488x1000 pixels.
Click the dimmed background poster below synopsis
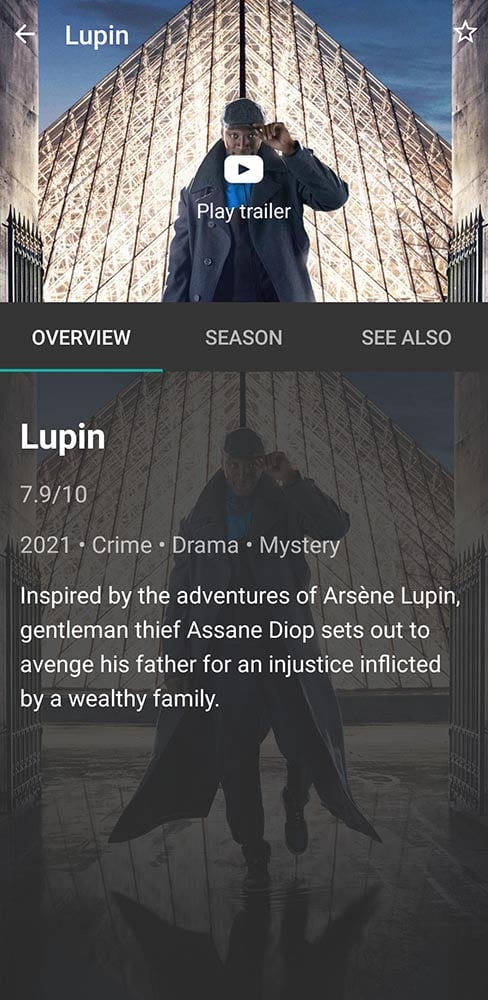tap(244, 855)
